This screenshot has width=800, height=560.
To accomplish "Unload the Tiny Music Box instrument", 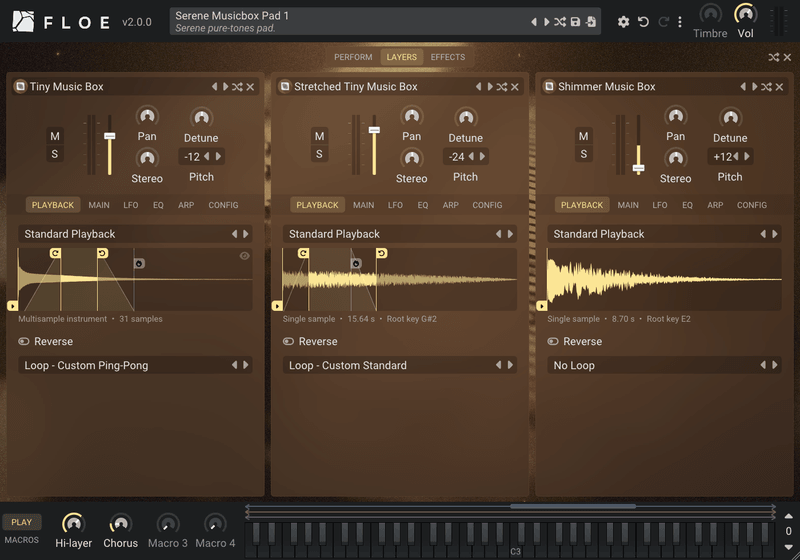I will [251, 87].
